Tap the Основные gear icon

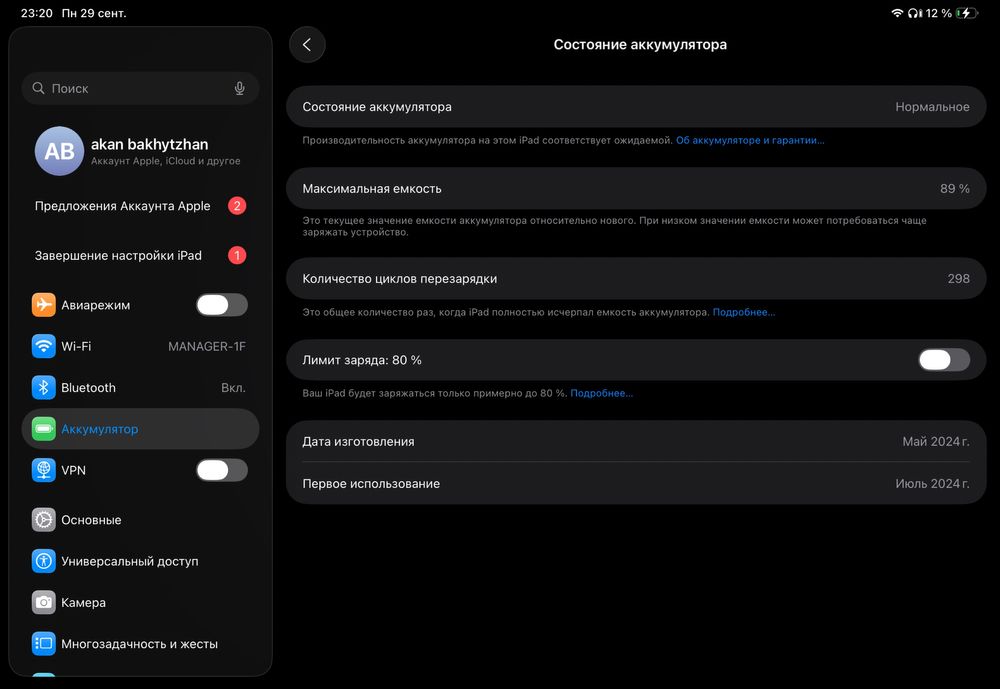[43, 520]
